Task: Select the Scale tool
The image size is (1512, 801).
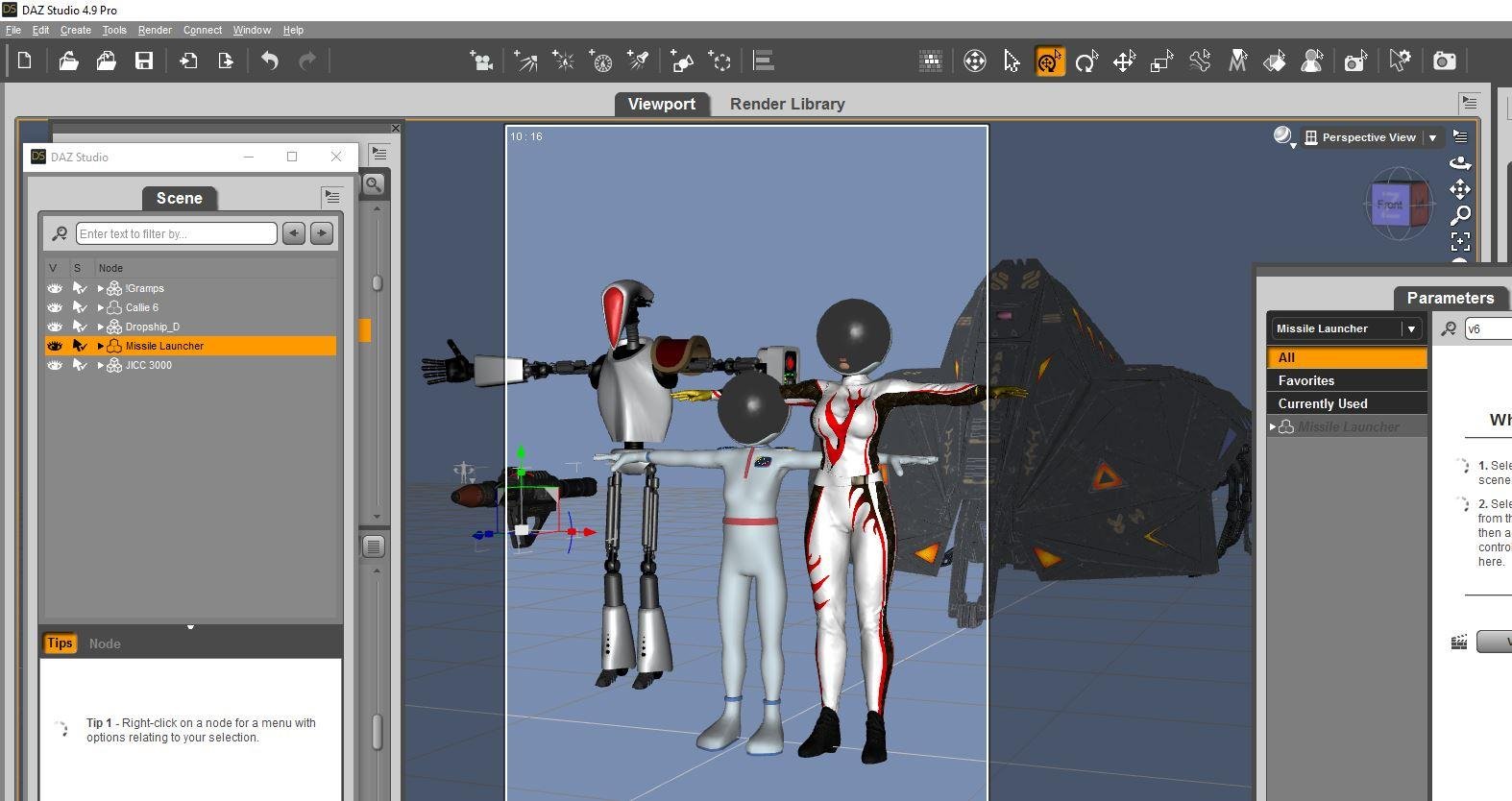Action: click(1161, 61)
